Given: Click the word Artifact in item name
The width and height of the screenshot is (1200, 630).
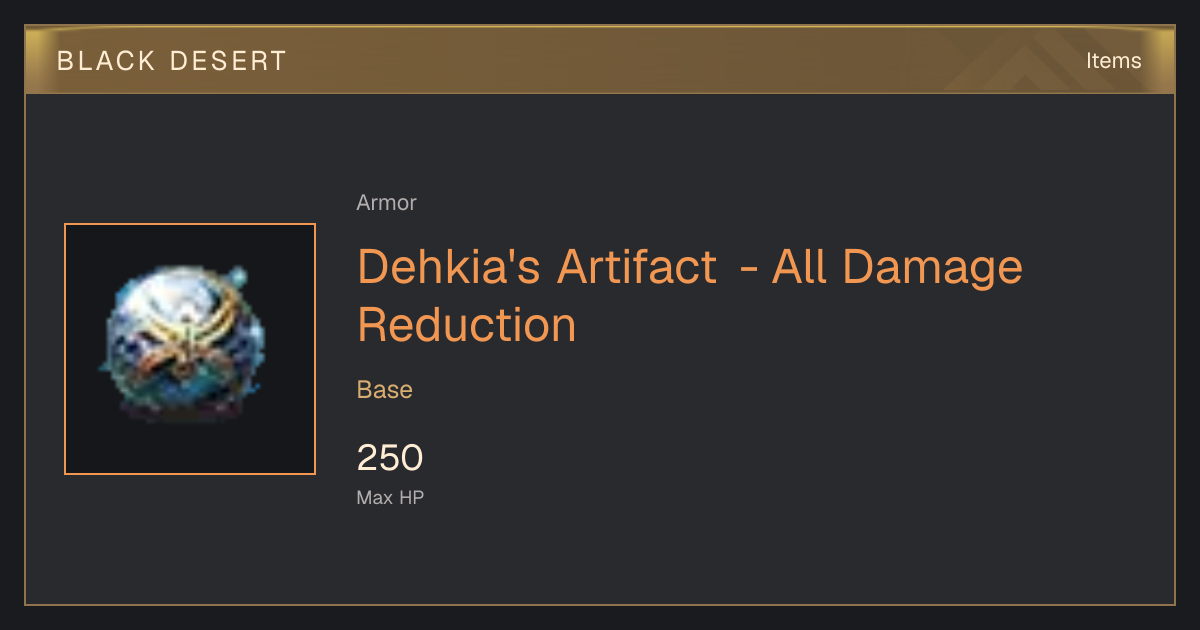Looking at the screenshot, I should click(637, 266).
